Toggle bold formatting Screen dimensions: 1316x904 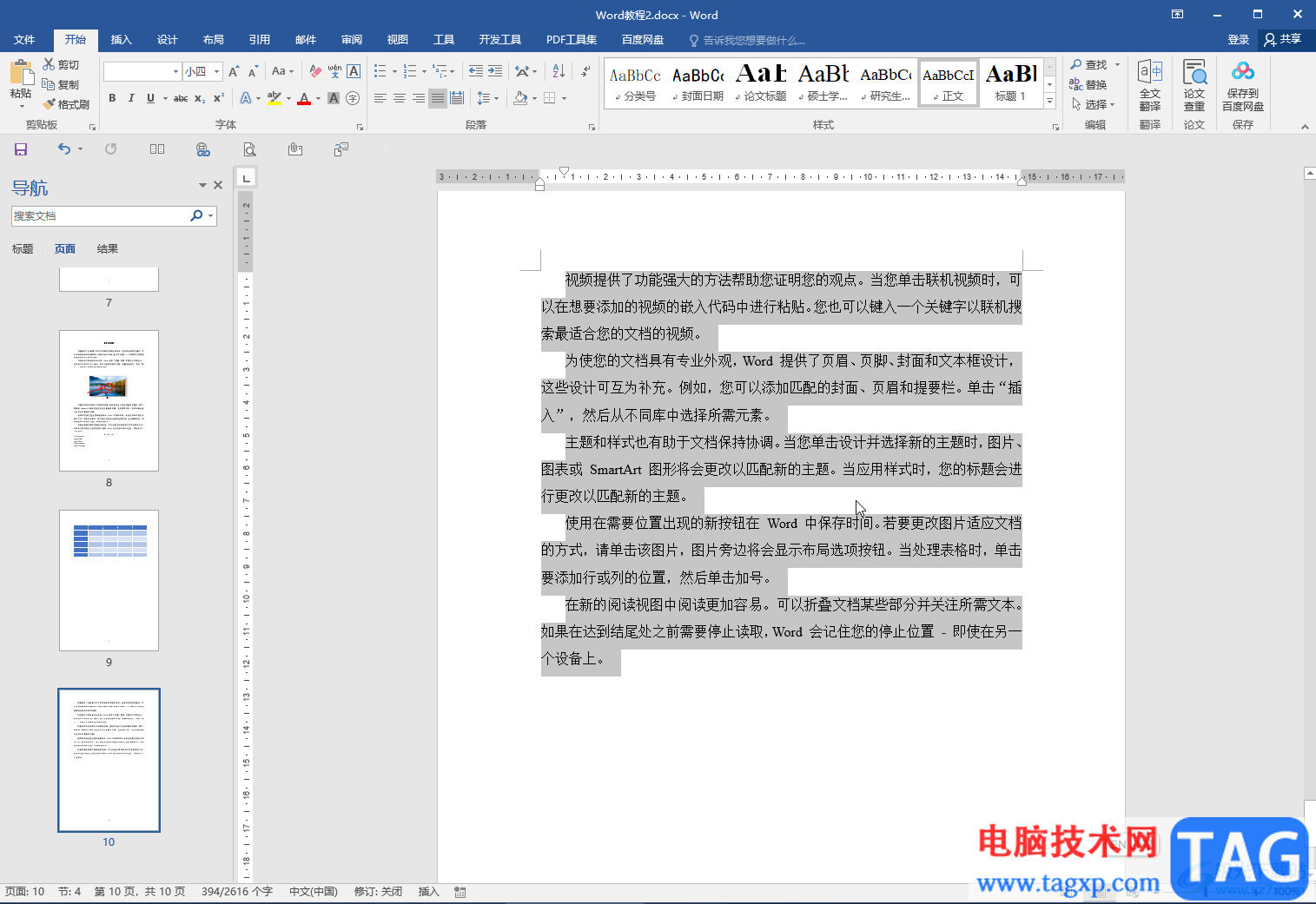pos(112,98)
